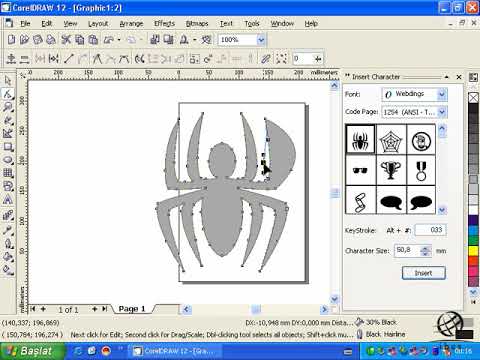Screen dimensions: 480x360
Task: Select the Pick tool in toolbox
Action: 8,80
